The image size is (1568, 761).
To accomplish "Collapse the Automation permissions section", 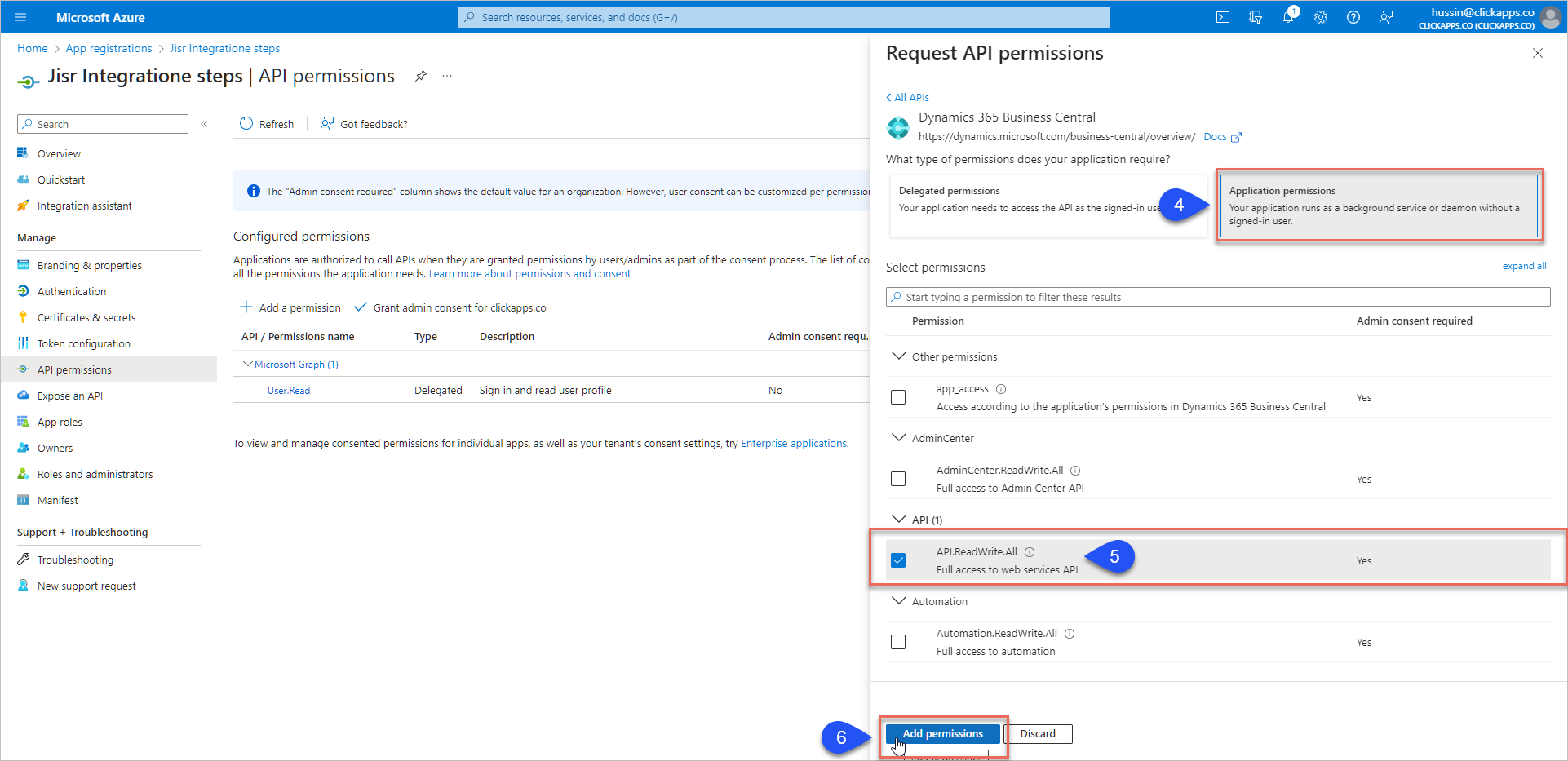I will [x=899, y=601].
